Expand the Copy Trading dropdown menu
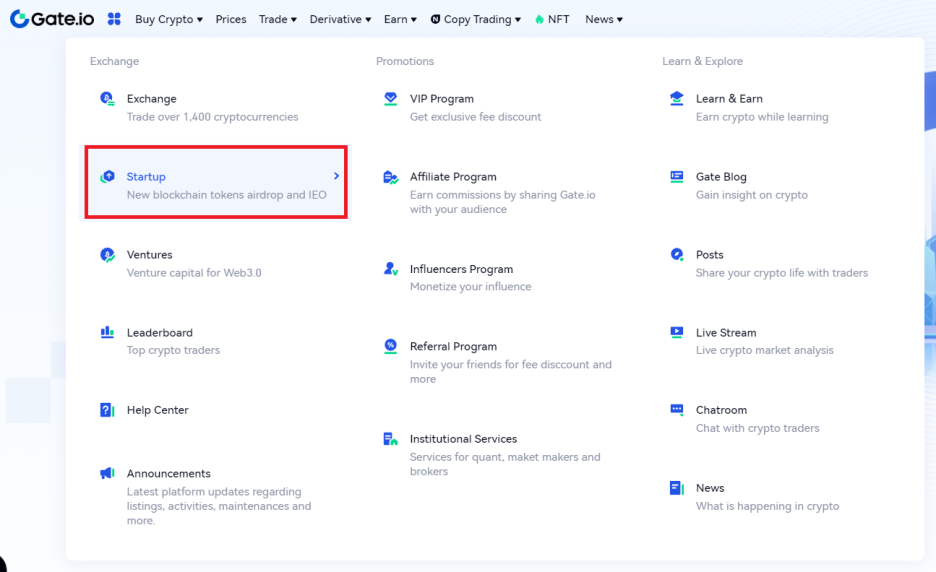Viewport: 936px width, 572px height. (x=476, y=19)
